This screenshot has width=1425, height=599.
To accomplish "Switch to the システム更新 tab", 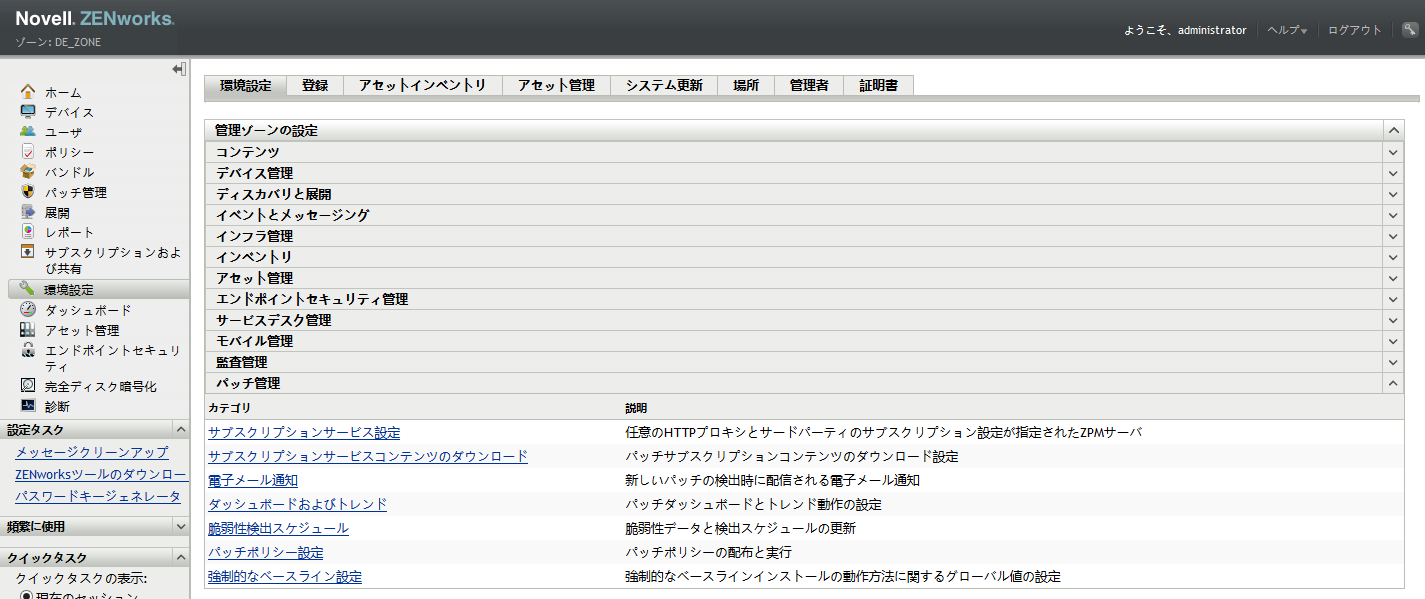I will [x=664, y=86].
